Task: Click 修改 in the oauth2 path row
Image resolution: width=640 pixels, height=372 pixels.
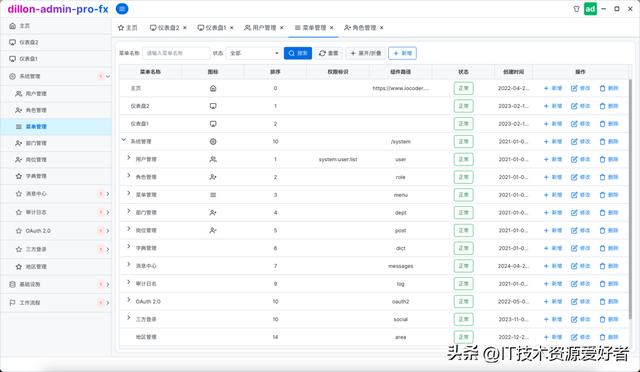Action: click(x=580, y=301)
